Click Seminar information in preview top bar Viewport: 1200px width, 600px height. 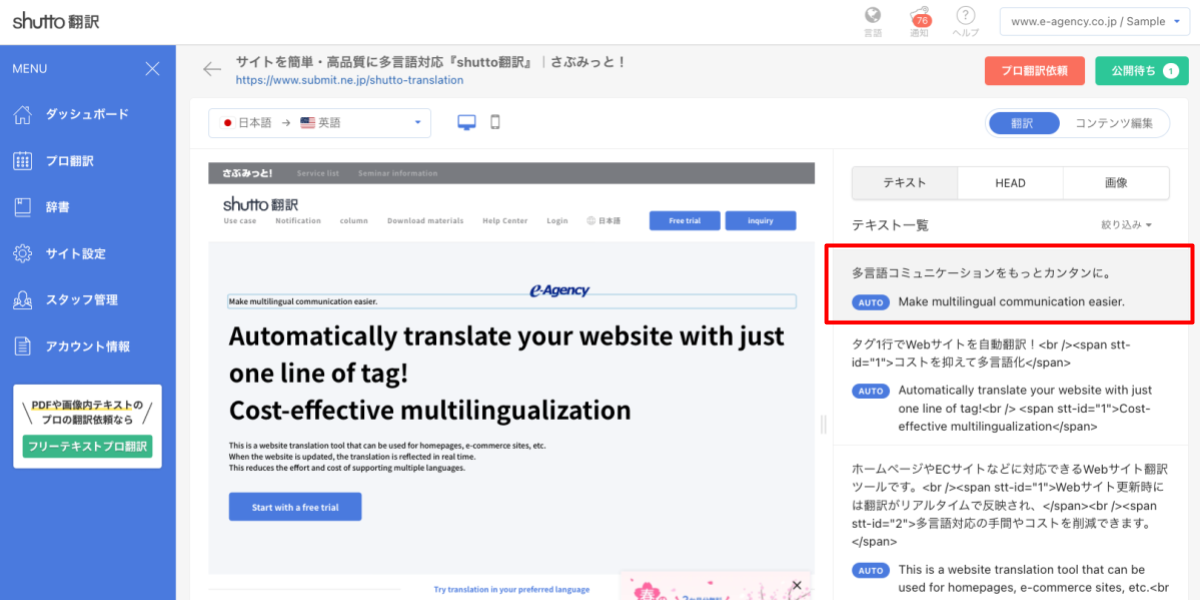398,173
